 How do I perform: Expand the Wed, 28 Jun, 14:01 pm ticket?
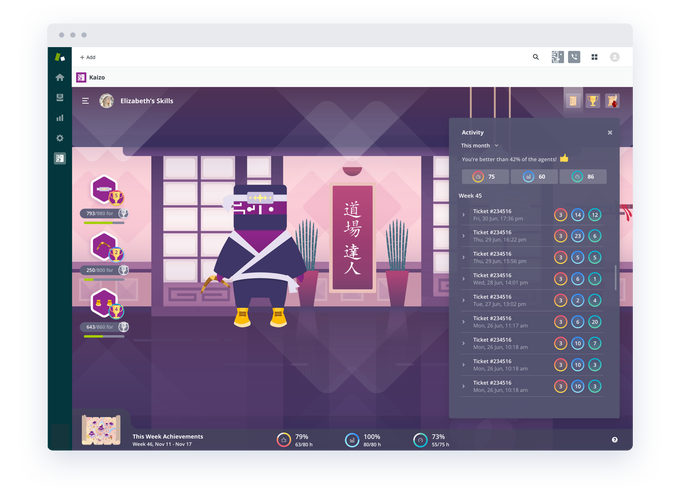[463, 279]
